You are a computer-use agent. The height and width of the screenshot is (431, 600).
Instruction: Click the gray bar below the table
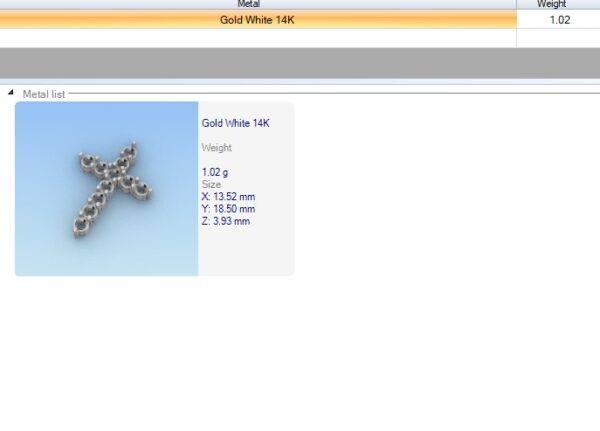(300, 62)
